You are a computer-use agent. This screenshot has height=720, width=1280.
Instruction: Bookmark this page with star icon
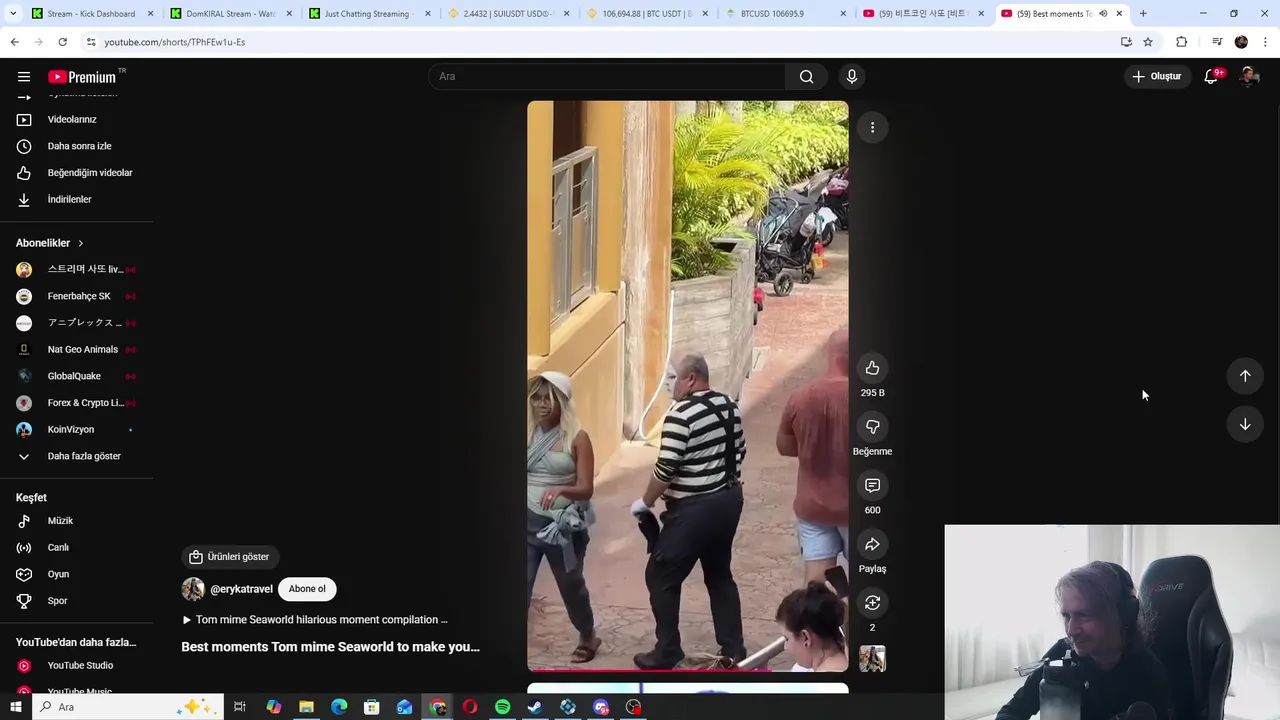tap(1148, 42)
